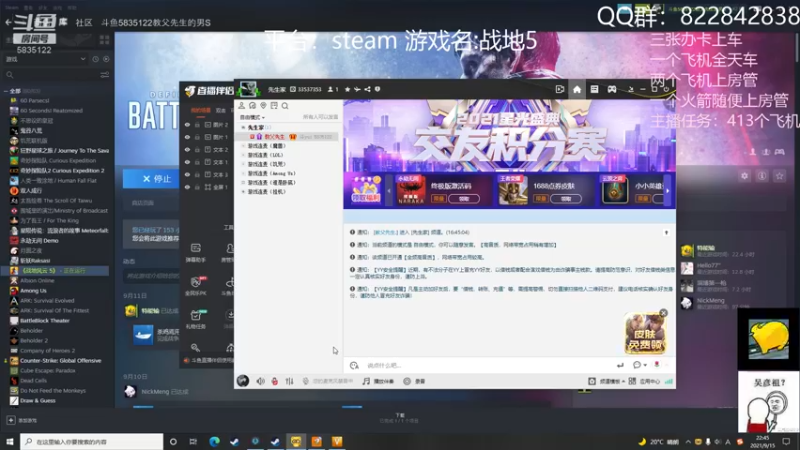
Task: Open the audio mixer sliders icon in YY
Action: pos(289,381)
